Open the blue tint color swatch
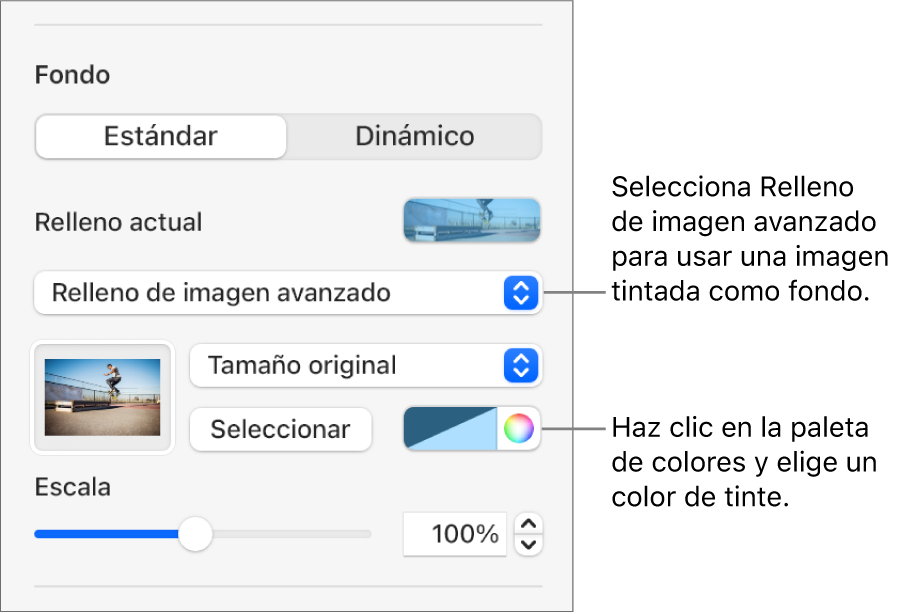Image resolution: width=902 pixels, height=614 pixels. pyautogui.click(x=450, y=429)
